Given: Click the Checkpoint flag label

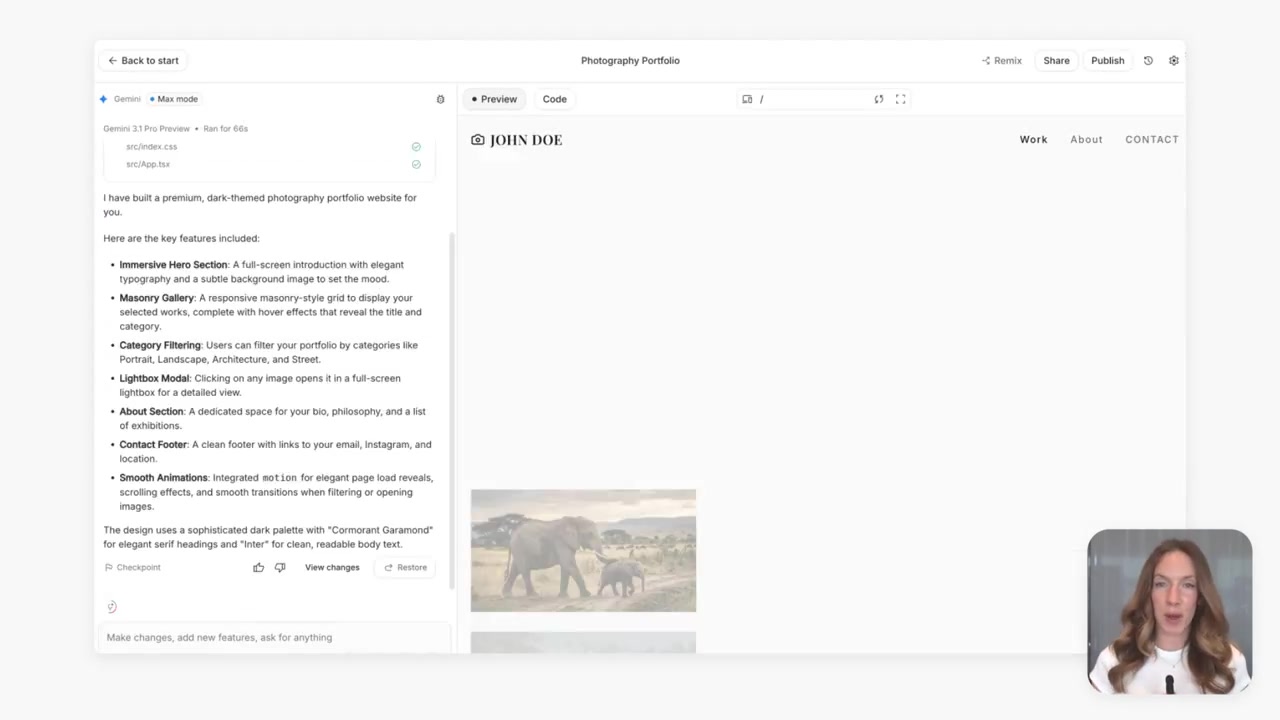Looking at the screenshot, I should click(133, 567).
